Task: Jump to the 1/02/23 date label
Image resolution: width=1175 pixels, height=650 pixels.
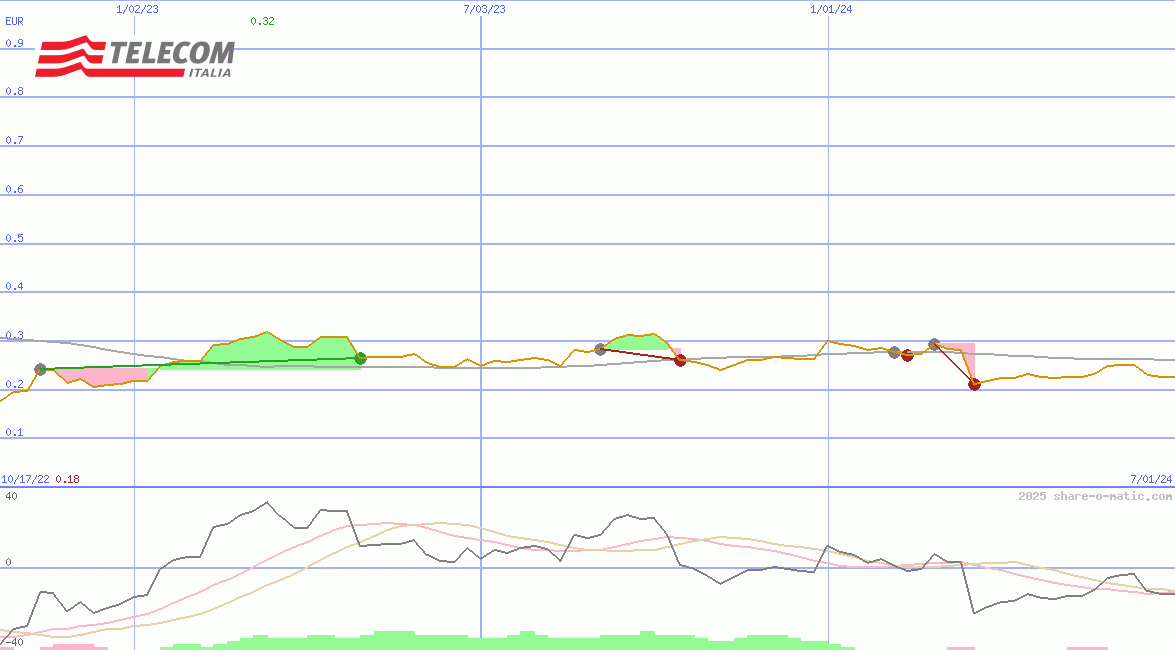Action: pos(137,9)
